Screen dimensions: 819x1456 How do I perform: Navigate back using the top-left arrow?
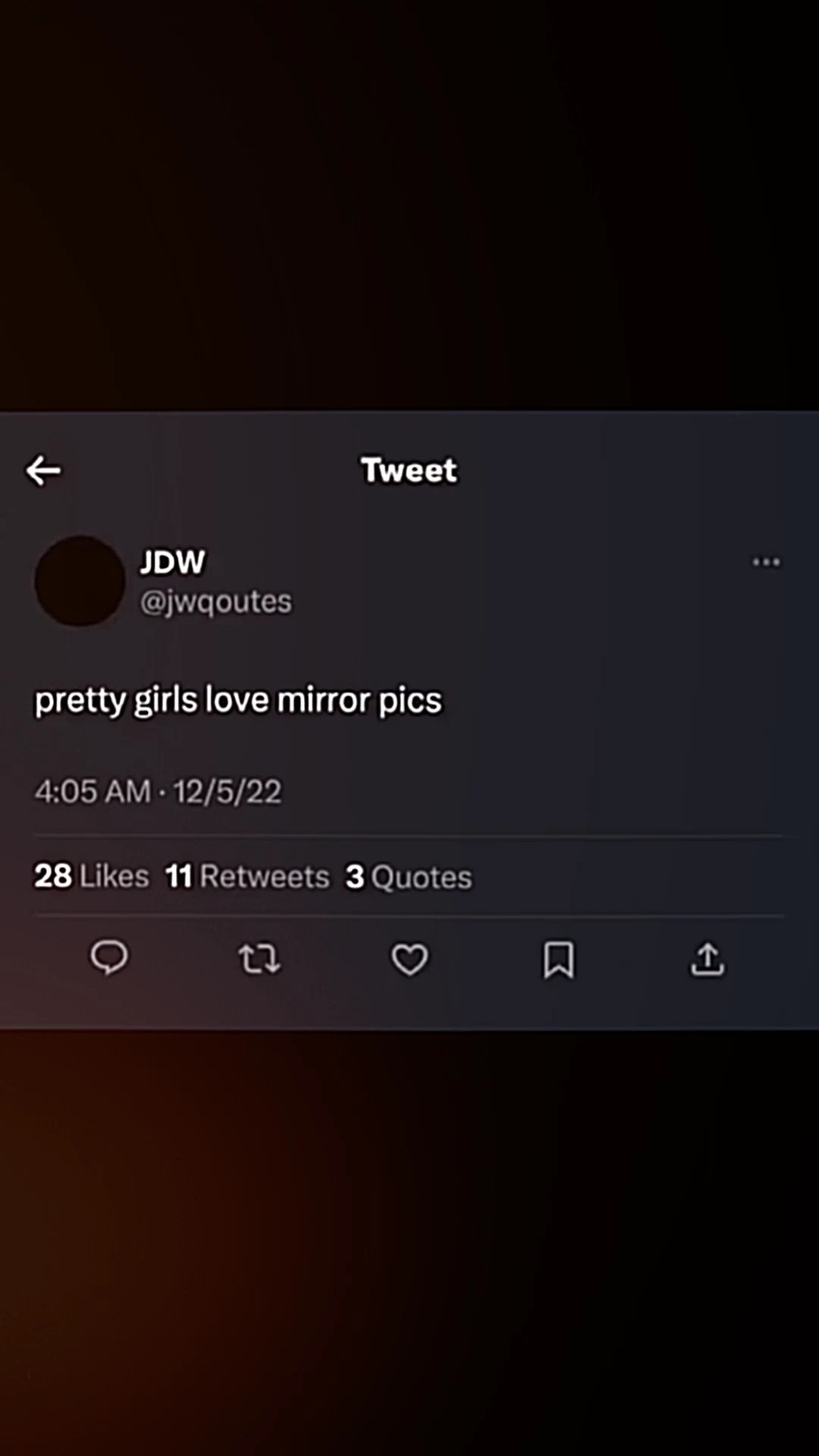click(x=42, y=470)
